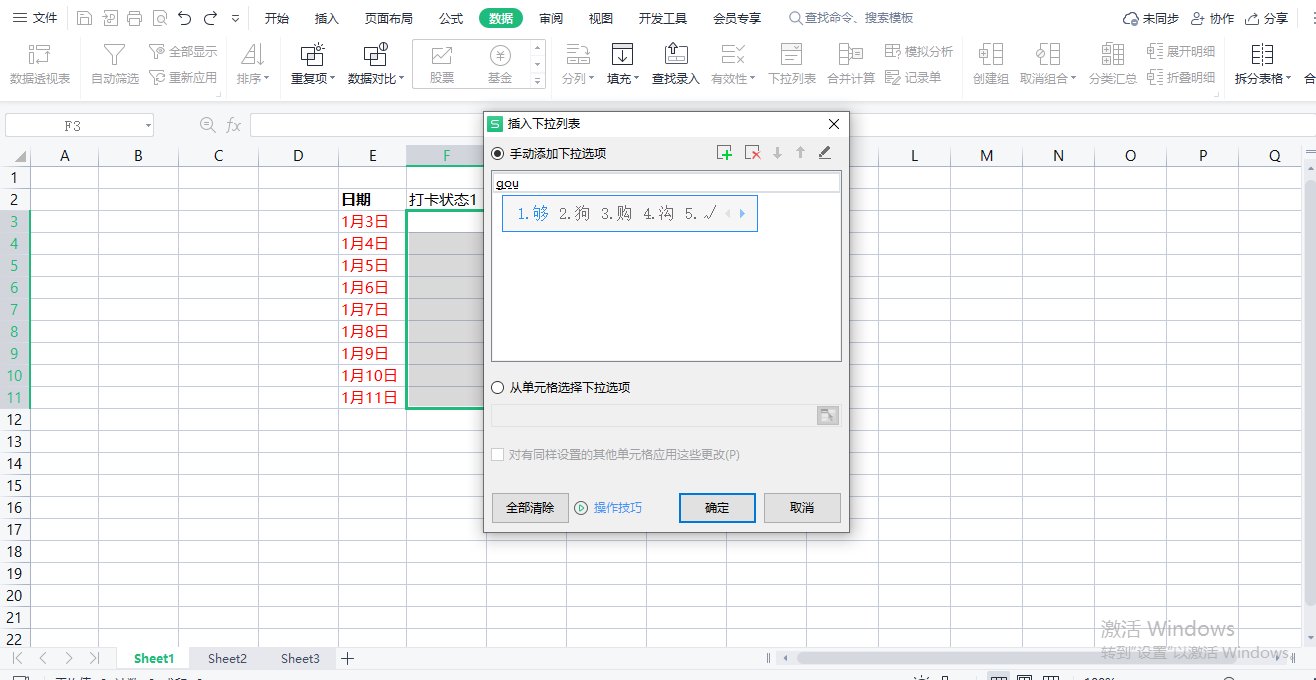Add a new dropdown option with green plus icon
The width and height of the screenshot is (1316, 680).
coord(724,152)
